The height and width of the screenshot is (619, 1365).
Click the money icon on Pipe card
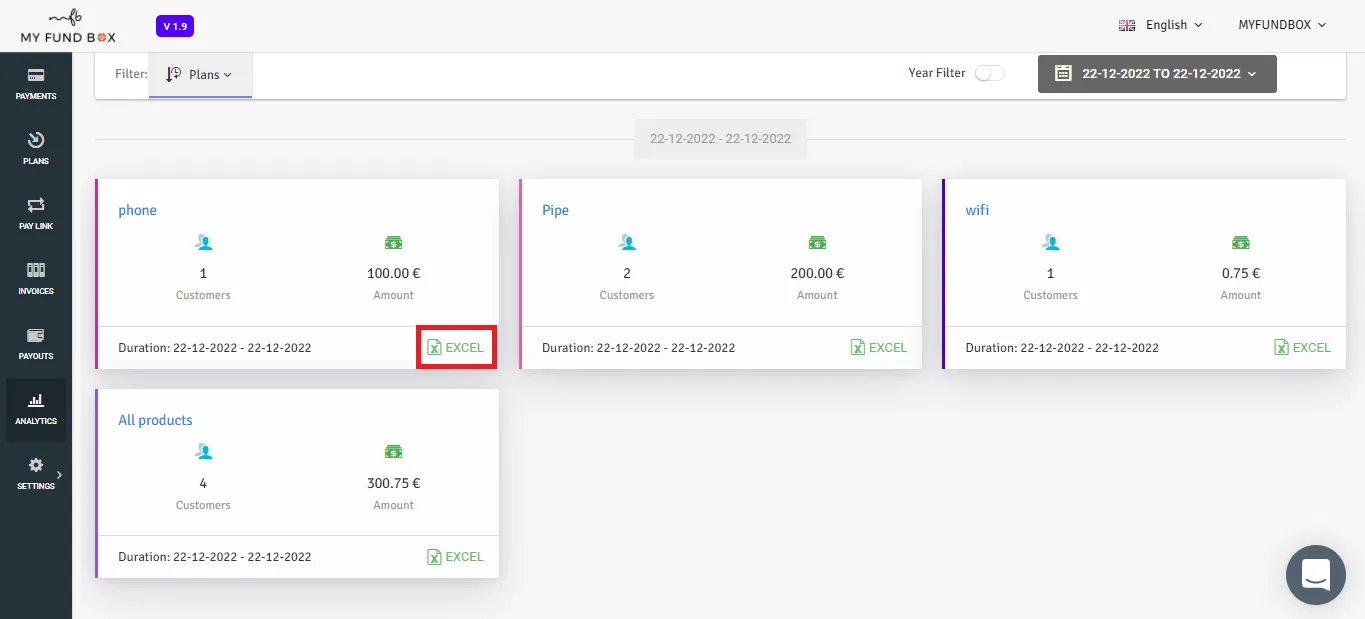817,242
